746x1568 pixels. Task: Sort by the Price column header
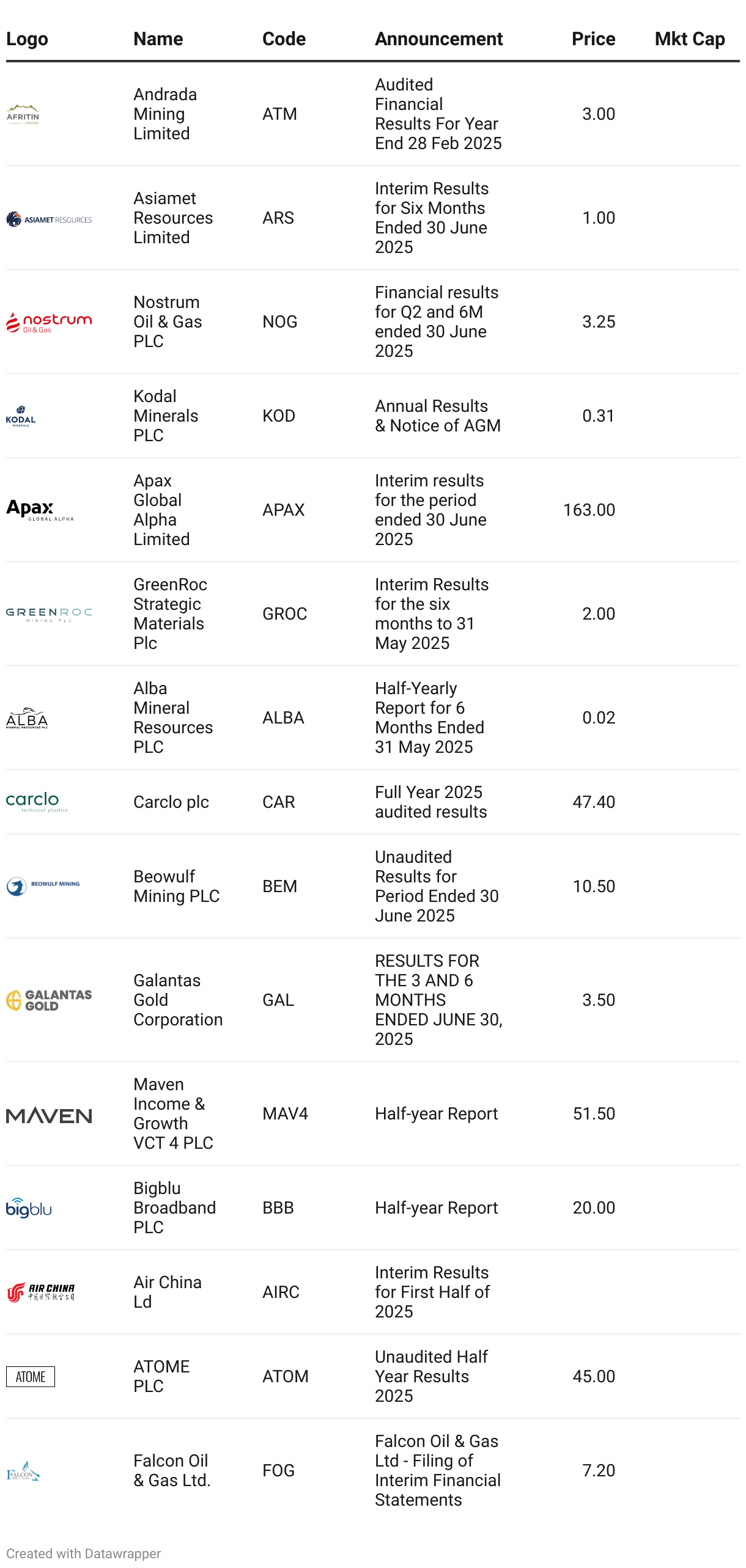pos(593,39)
